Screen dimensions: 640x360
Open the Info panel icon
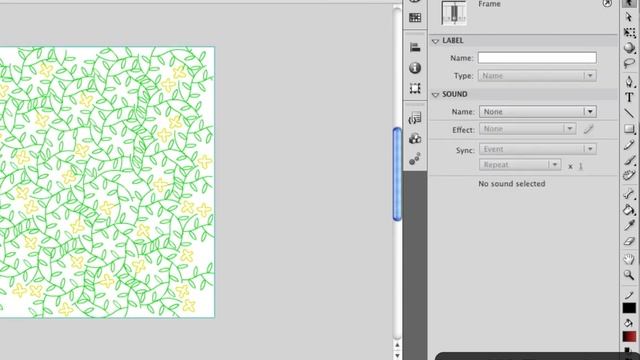[415, 68]
